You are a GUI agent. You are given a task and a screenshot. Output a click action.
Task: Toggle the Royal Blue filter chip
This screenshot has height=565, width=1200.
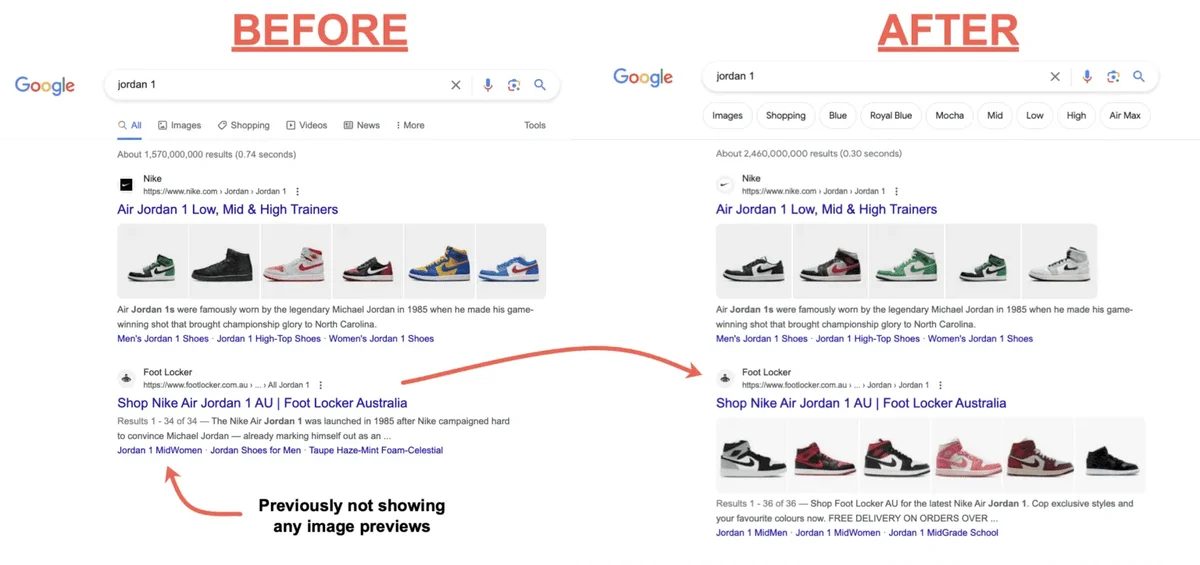[890, 116]
